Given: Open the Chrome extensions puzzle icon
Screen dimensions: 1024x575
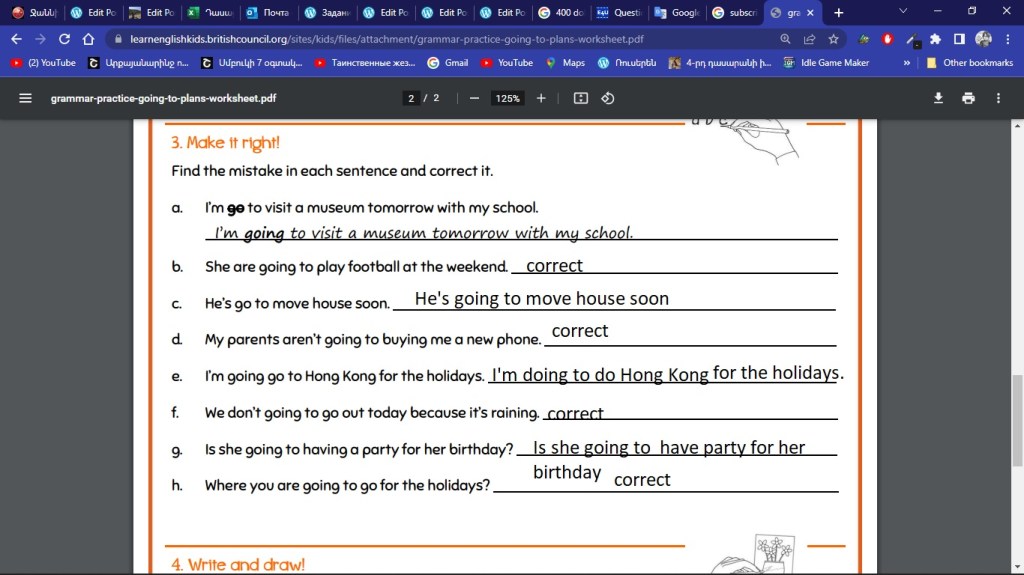Looking at the screenshot, I should tap(935, 39).
